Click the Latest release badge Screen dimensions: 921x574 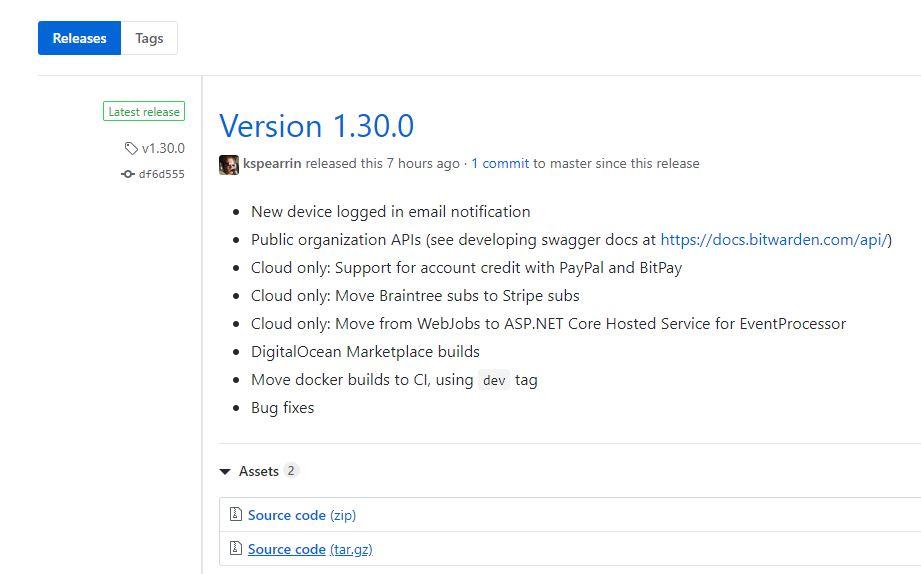tap(144, 112)
